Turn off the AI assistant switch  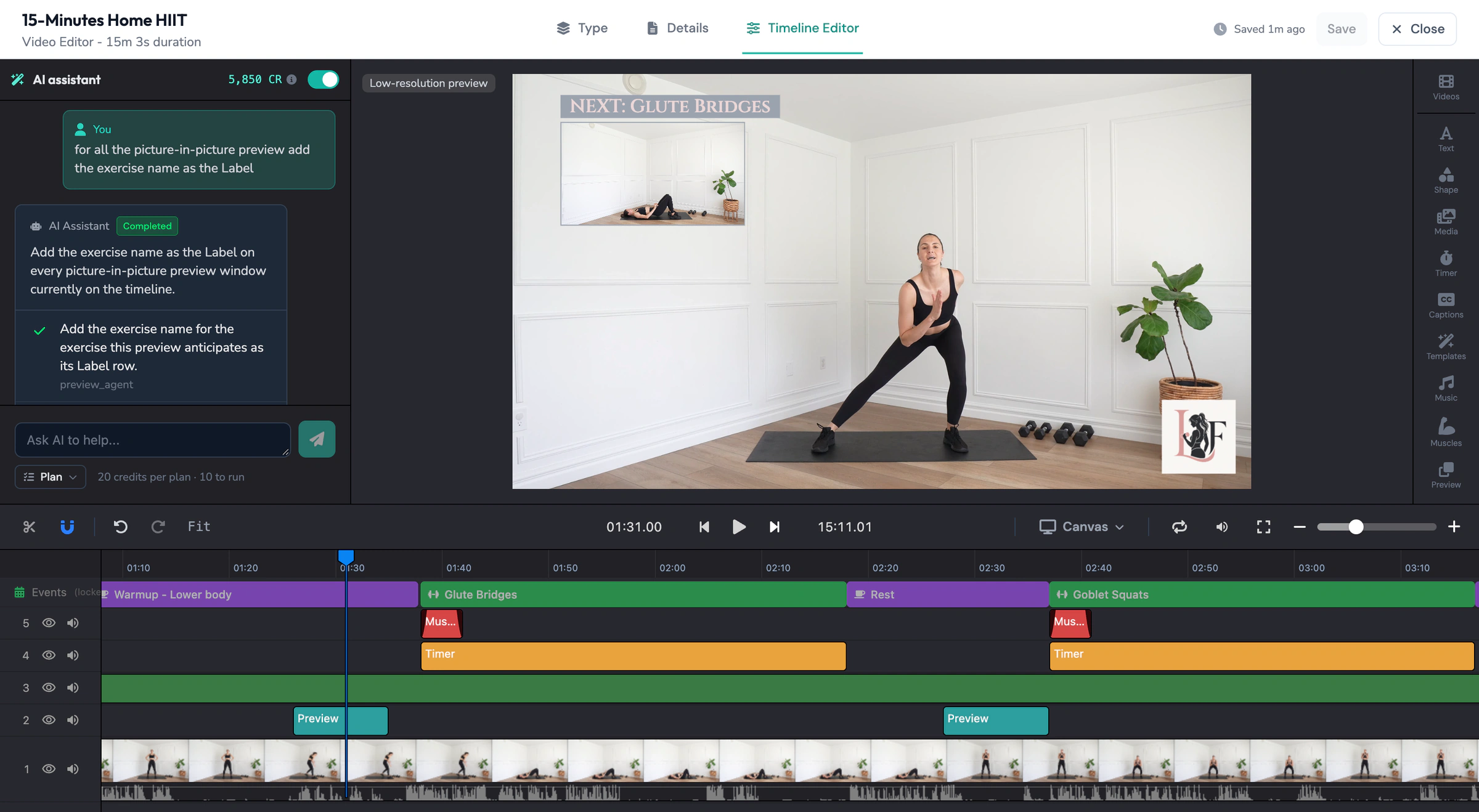point(323,79)
